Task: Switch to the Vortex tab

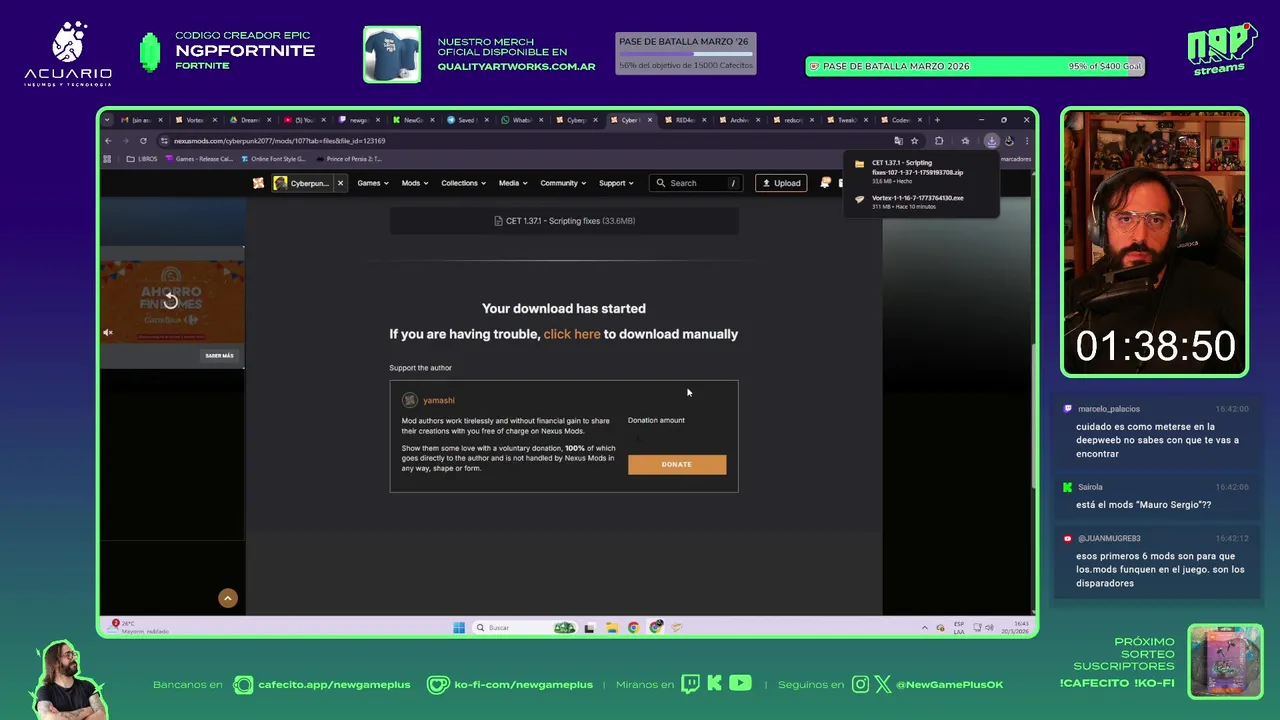Action: coord(195,120)
